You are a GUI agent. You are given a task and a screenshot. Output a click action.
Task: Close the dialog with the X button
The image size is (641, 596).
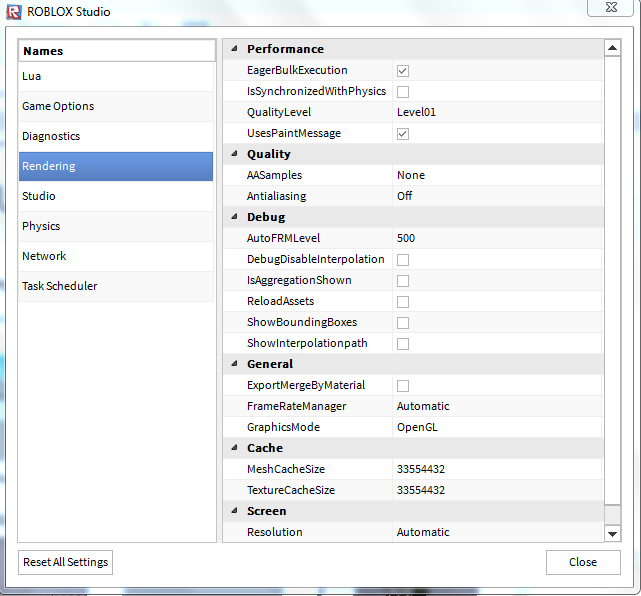(x=610, y=7)
